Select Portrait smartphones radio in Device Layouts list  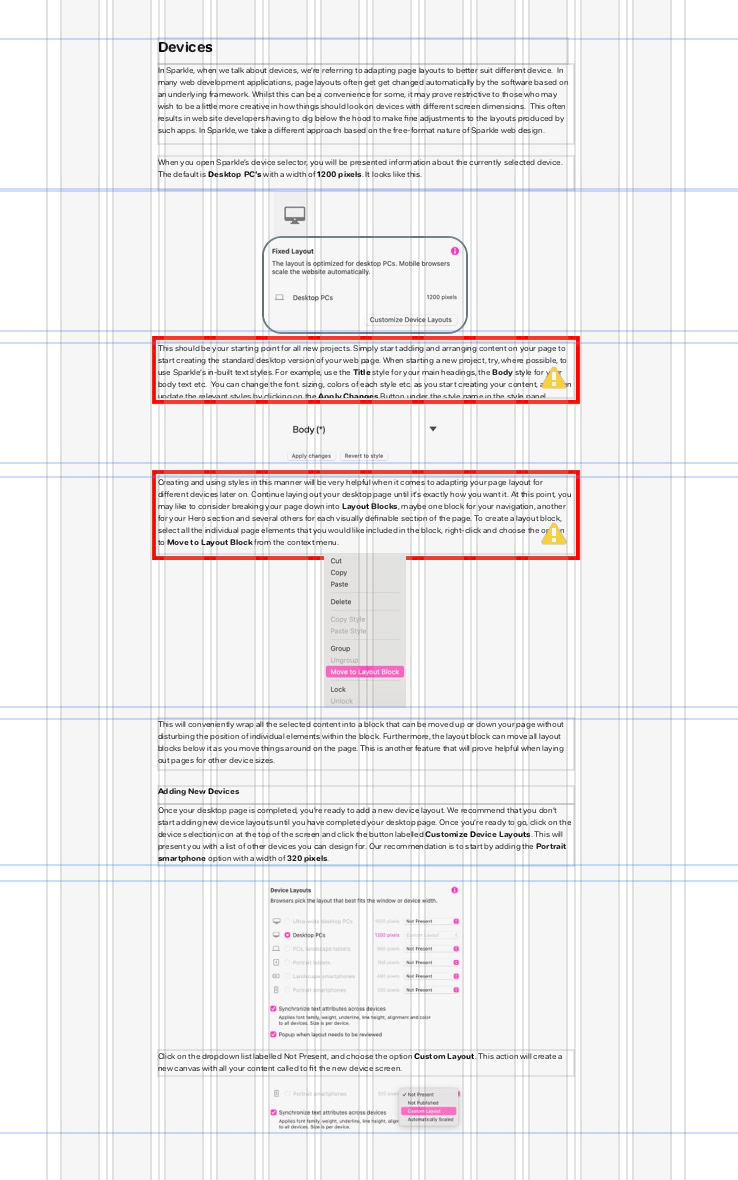(287, 990)
